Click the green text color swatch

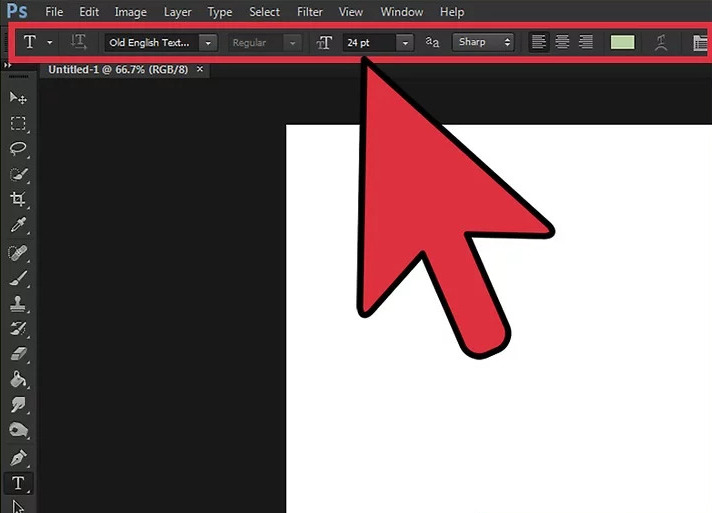click(x=623, y=43)
